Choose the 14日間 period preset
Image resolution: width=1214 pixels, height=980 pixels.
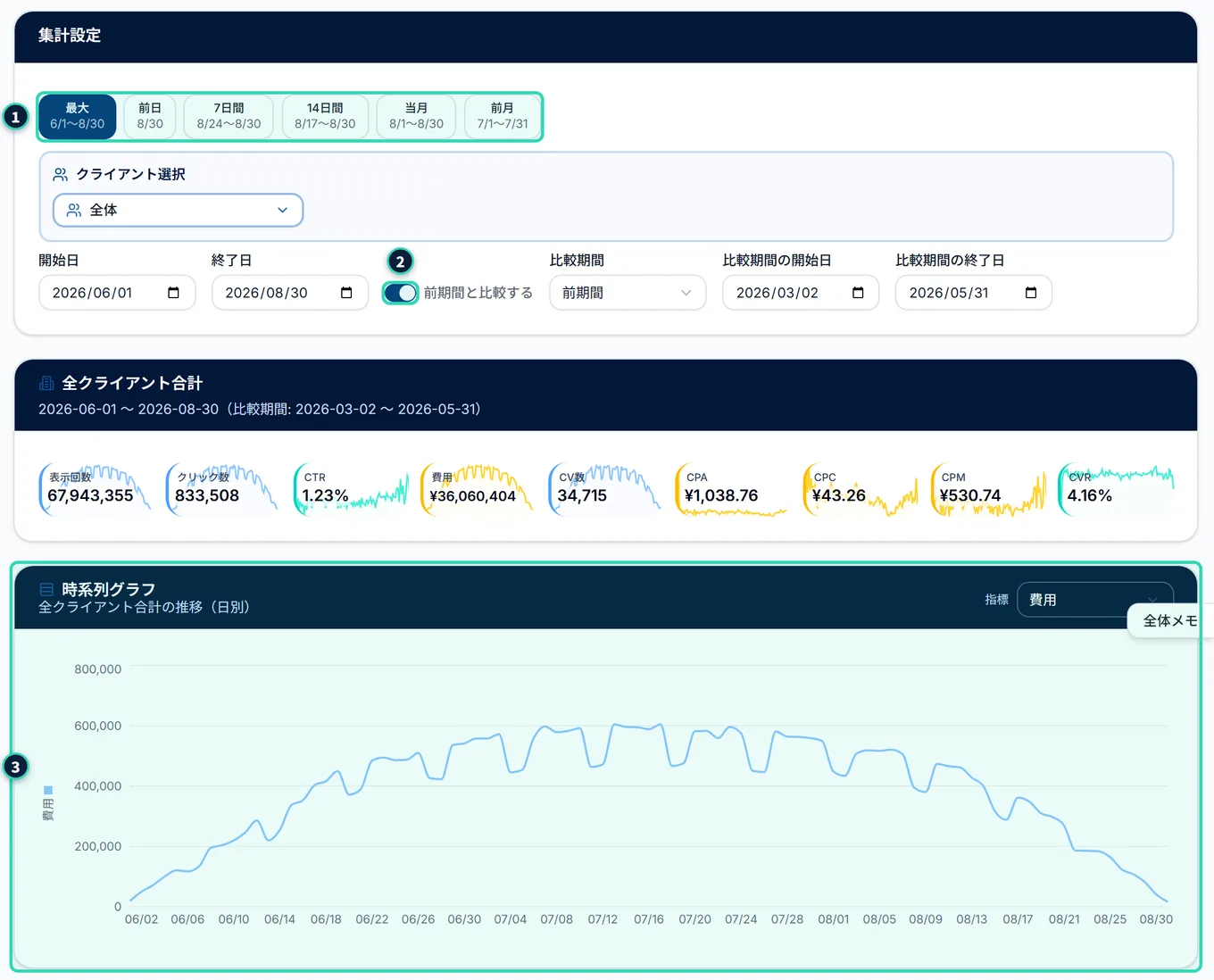click(x=325, y=116)
